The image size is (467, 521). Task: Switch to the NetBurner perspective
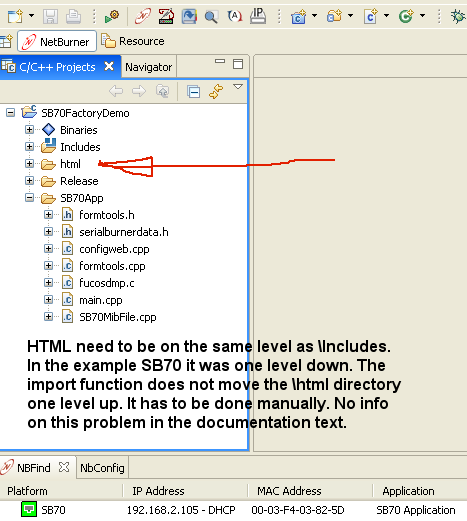point(57,41)
